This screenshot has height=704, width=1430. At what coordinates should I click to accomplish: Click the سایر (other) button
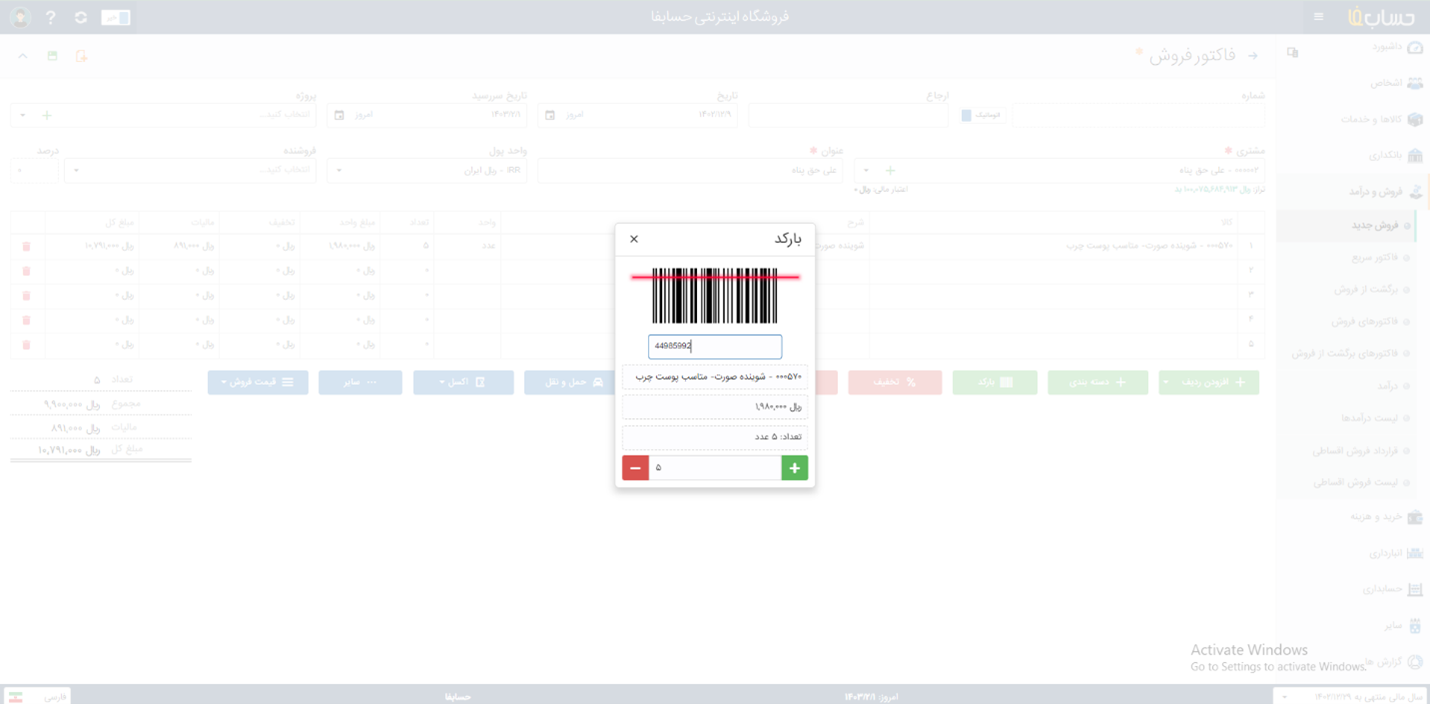(360, 382)
